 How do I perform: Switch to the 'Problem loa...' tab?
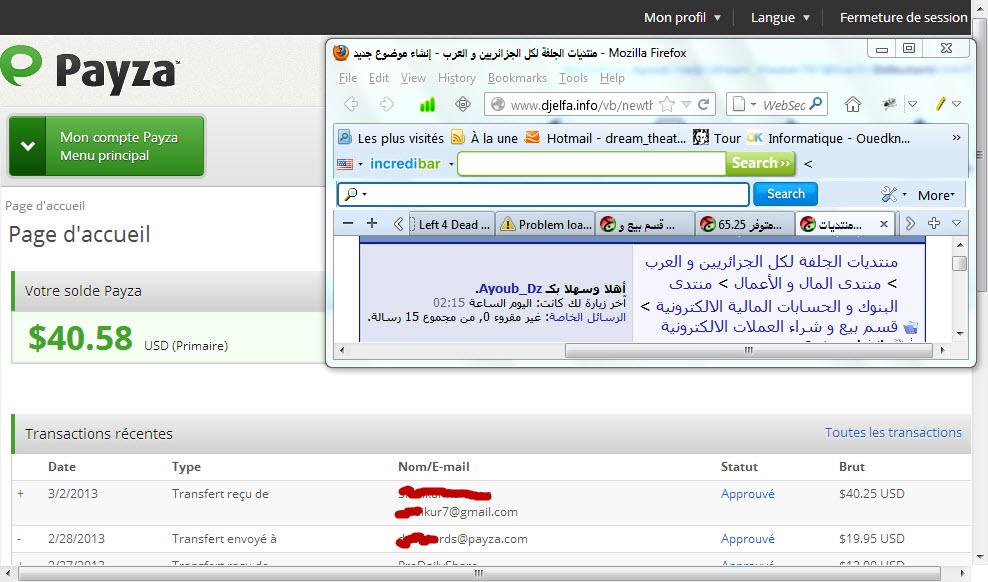point(546,224)
